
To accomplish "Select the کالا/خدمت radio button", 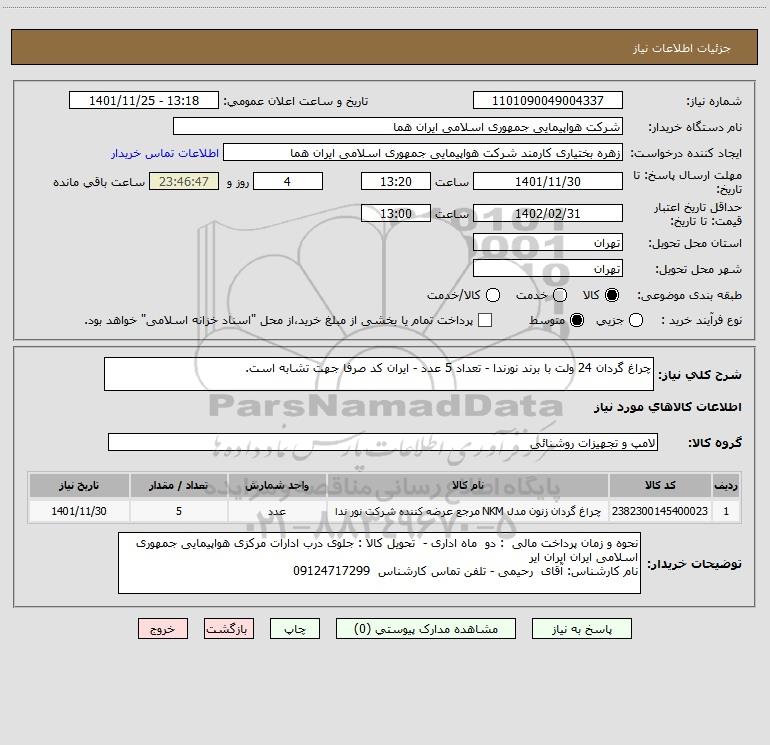I will coord(493,295).
